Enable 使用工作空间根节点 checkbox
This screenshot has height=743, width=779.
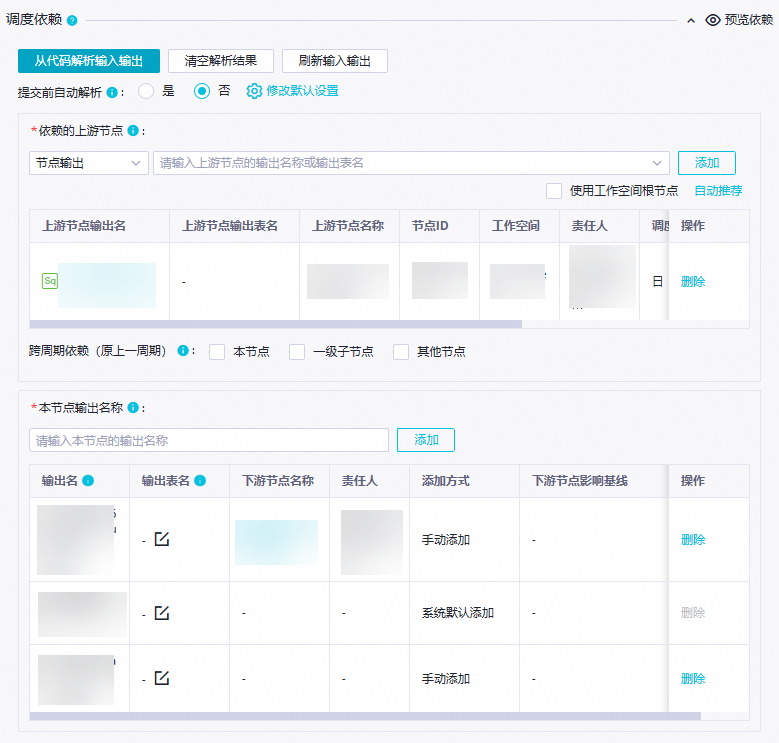tap(554, 191)
